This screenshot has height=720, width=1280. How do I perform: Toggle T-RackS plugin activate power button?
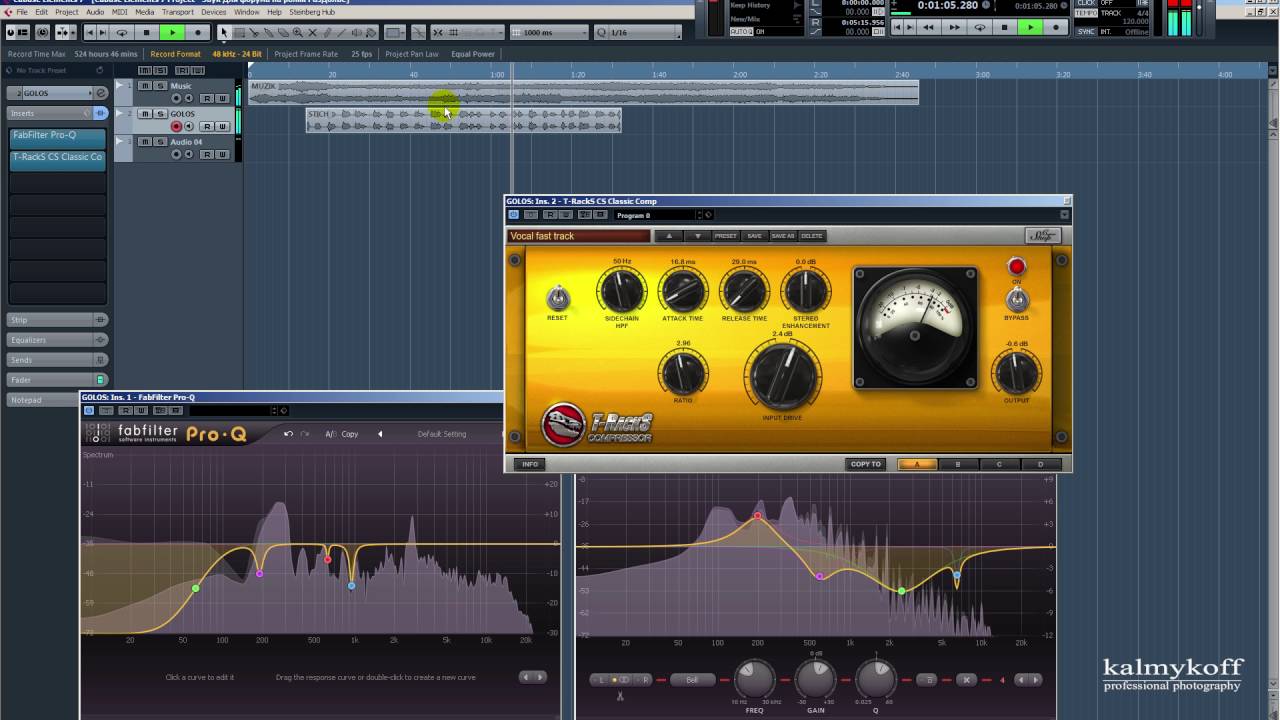point(513,215)
